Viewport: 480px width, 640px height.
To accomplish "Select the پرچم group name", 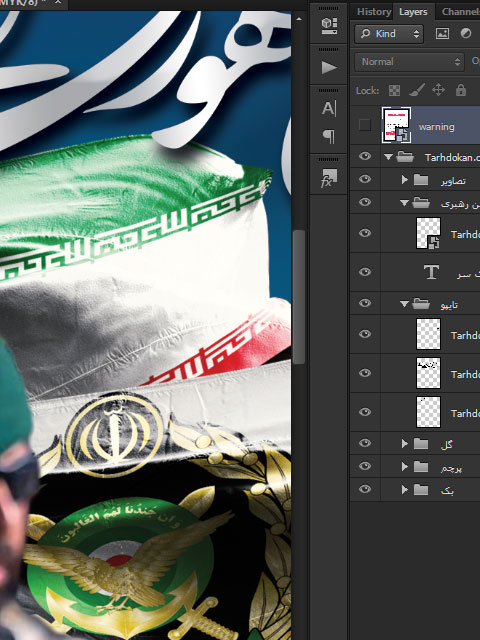I will 451,468.
